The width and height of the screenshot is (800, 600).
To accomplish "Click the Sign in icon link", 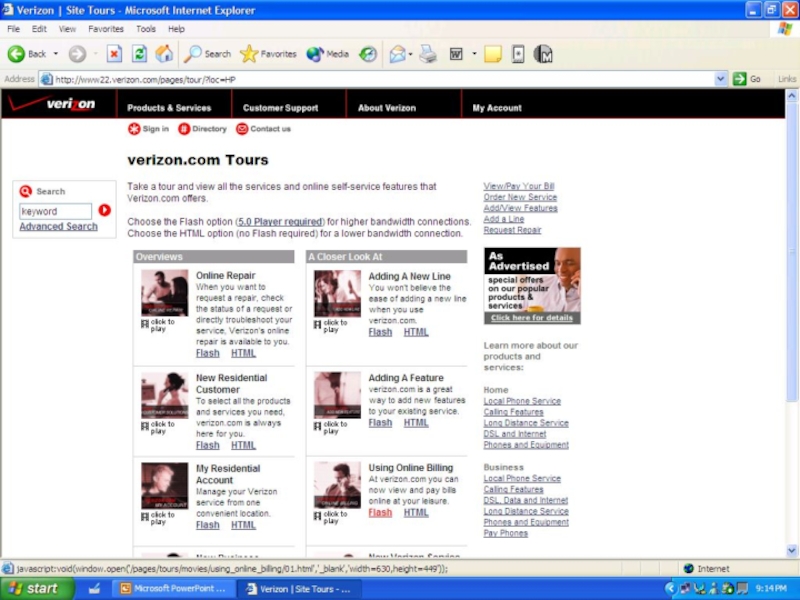I will [148, 129].
